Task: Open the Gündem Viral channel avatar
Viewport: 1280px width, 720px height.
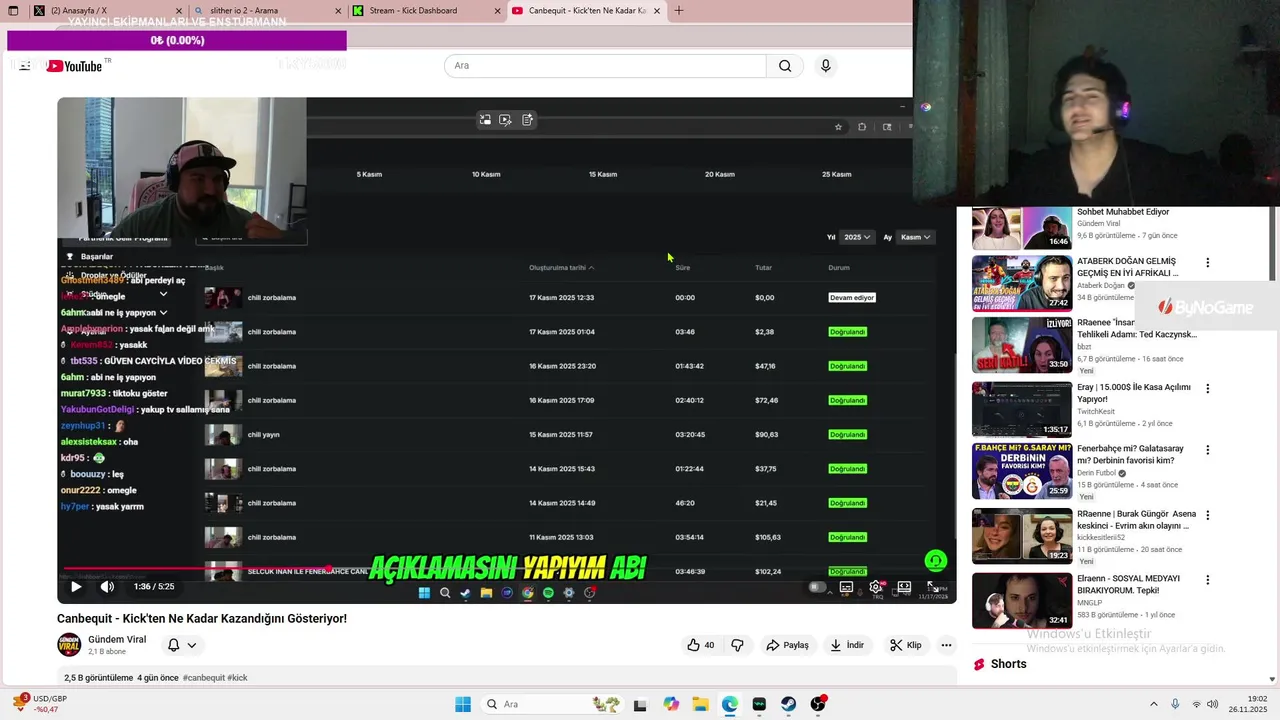Action: click(69, 645)
